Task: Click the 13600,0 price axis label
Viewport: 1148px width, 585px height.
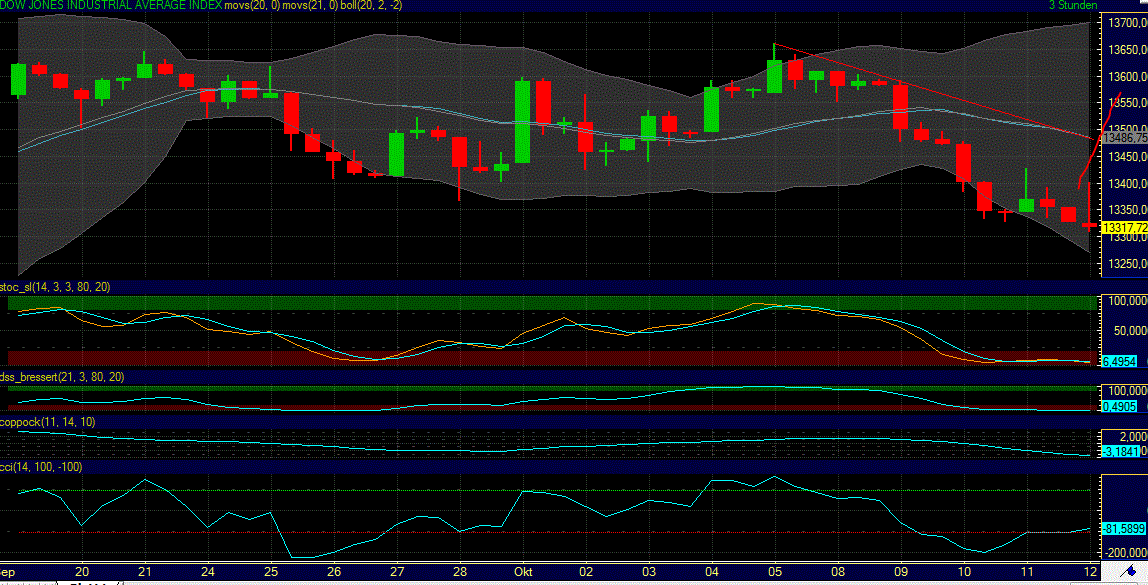Action: point(1128,77)
